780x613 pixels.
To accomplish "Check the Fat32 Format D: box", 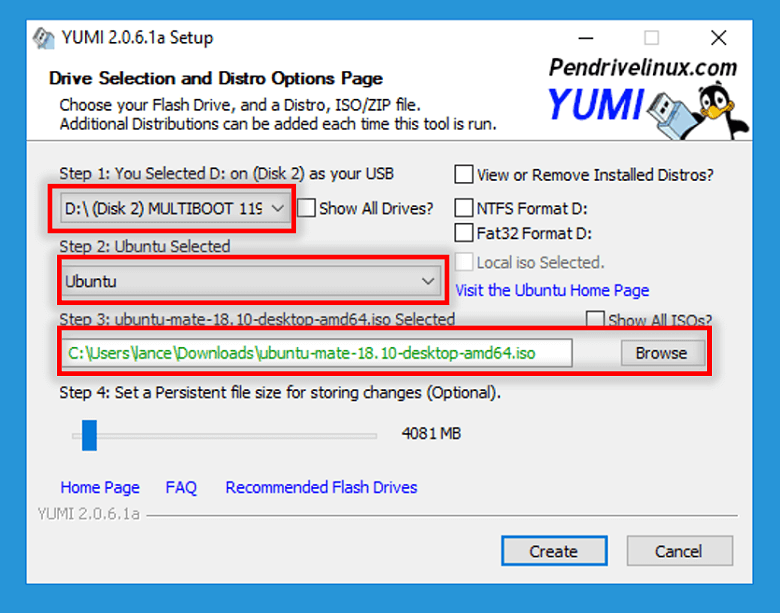I will [464, 232].
